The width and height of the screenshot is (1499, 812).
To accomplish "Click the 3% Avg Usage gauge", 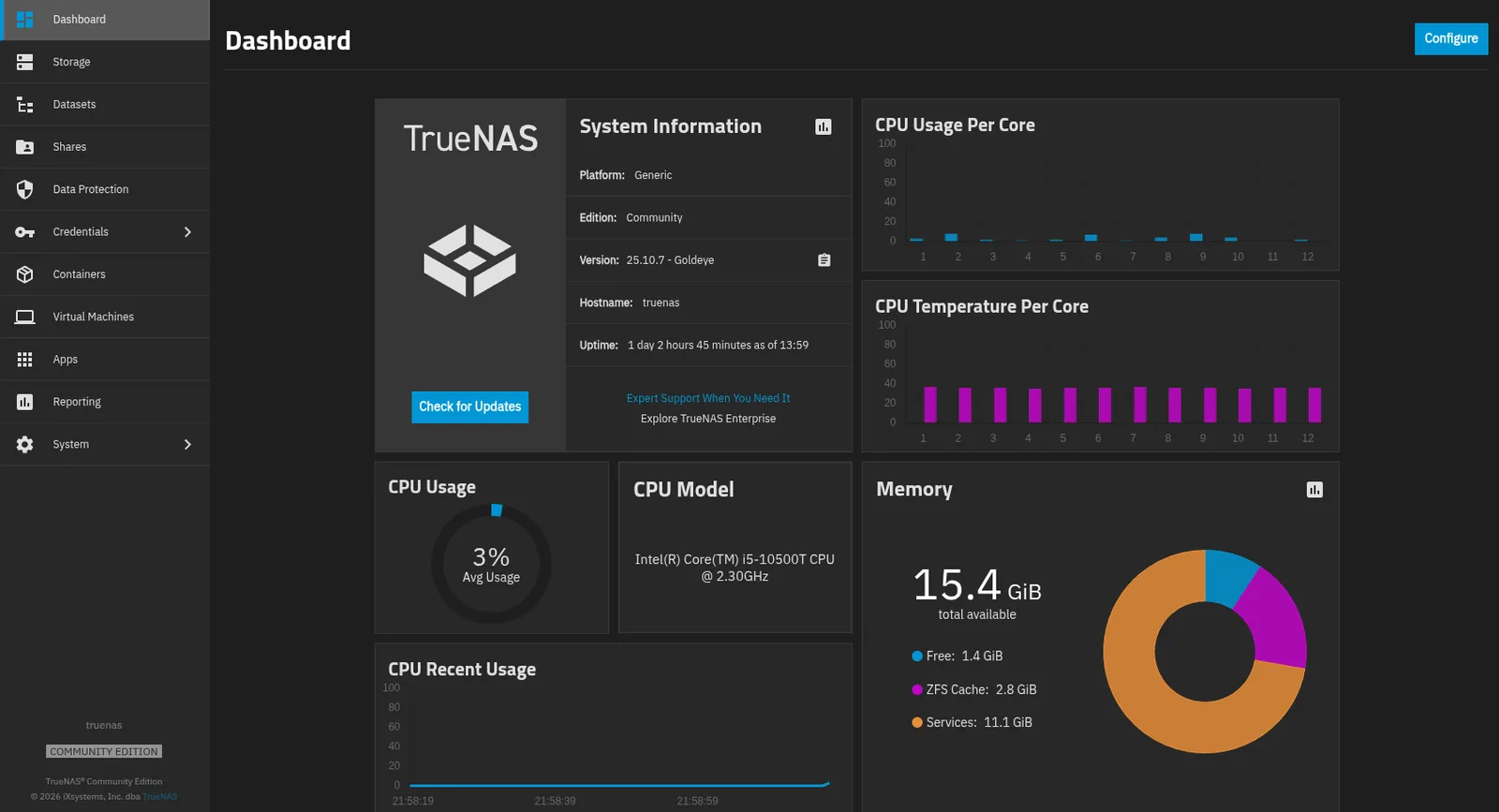I will tap(491, 564).
